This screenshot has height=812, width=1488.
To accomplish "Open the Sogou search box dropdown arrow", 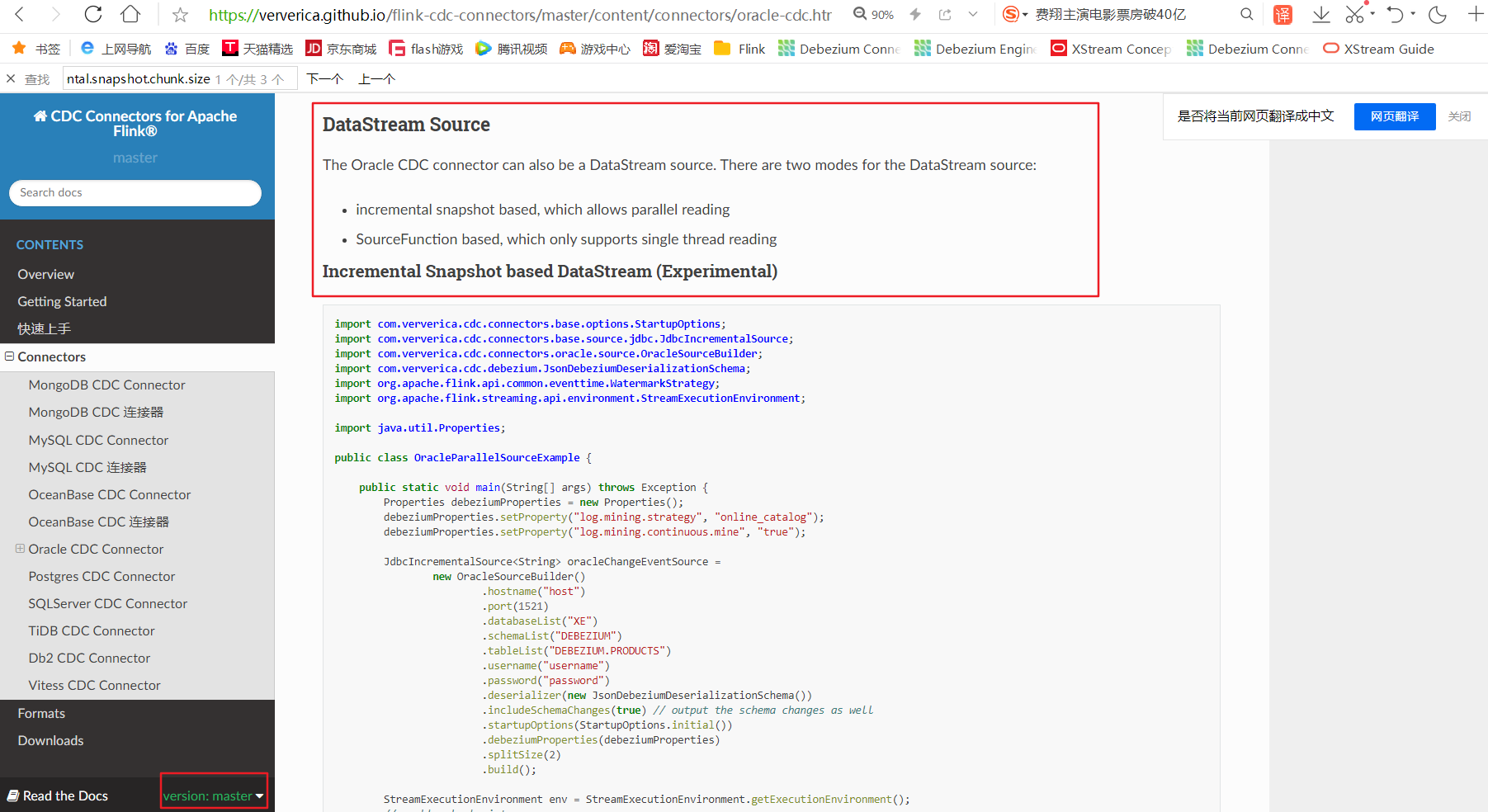I will (1025, 14).
